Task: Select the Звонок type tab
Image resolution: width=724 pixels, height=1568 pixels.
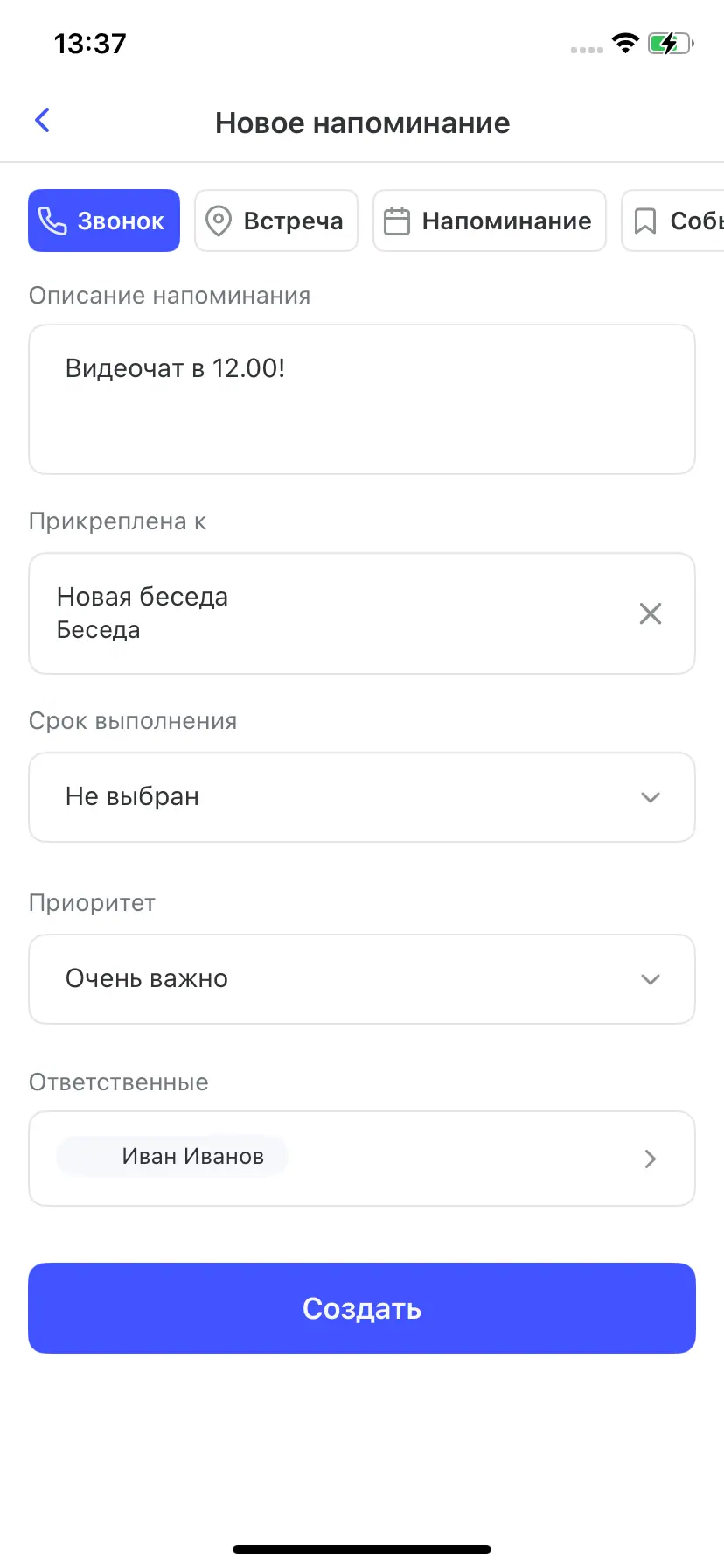Action: click(104, 221)
